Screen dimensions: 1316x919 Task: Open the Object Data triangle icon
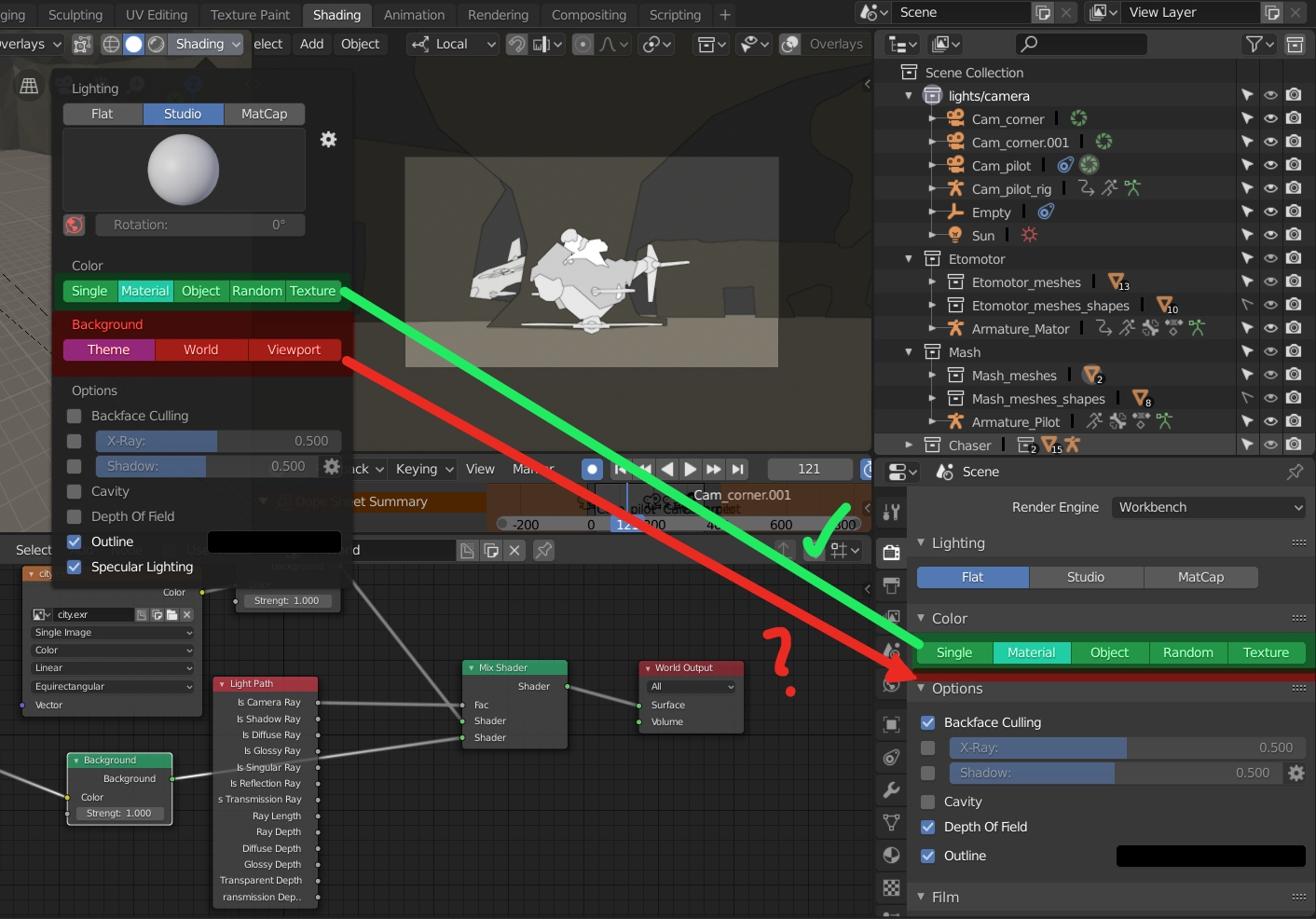click(x=892, y=822)
